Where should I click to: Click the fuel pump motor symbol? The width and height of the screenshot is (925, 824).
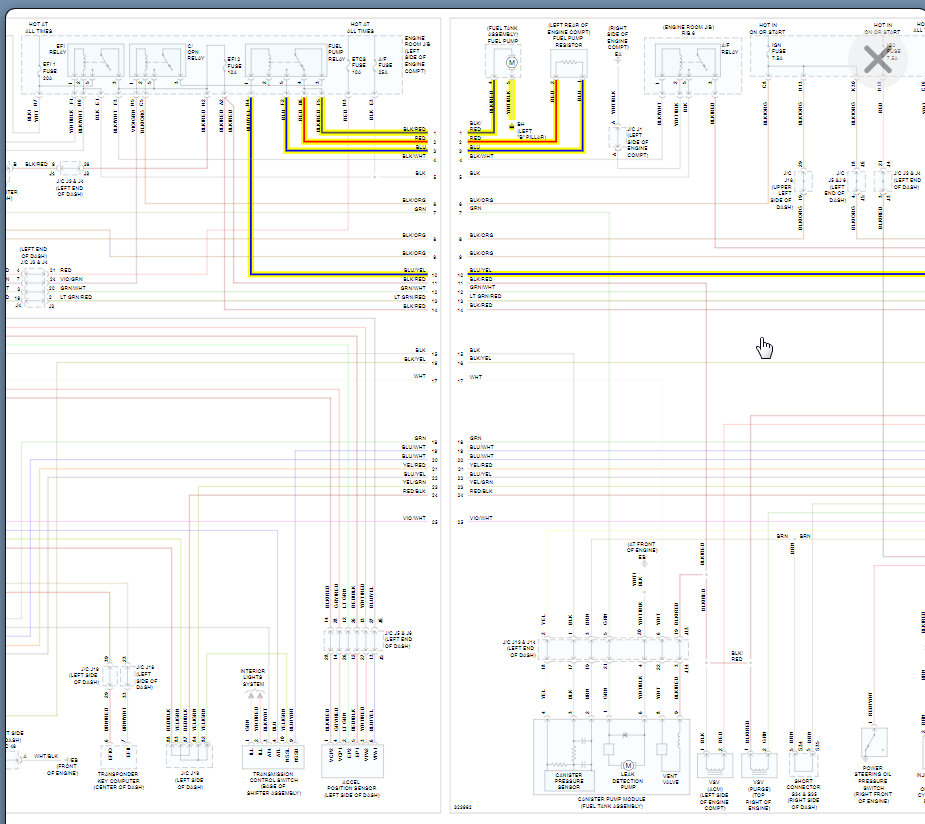(x=511, y=63)
